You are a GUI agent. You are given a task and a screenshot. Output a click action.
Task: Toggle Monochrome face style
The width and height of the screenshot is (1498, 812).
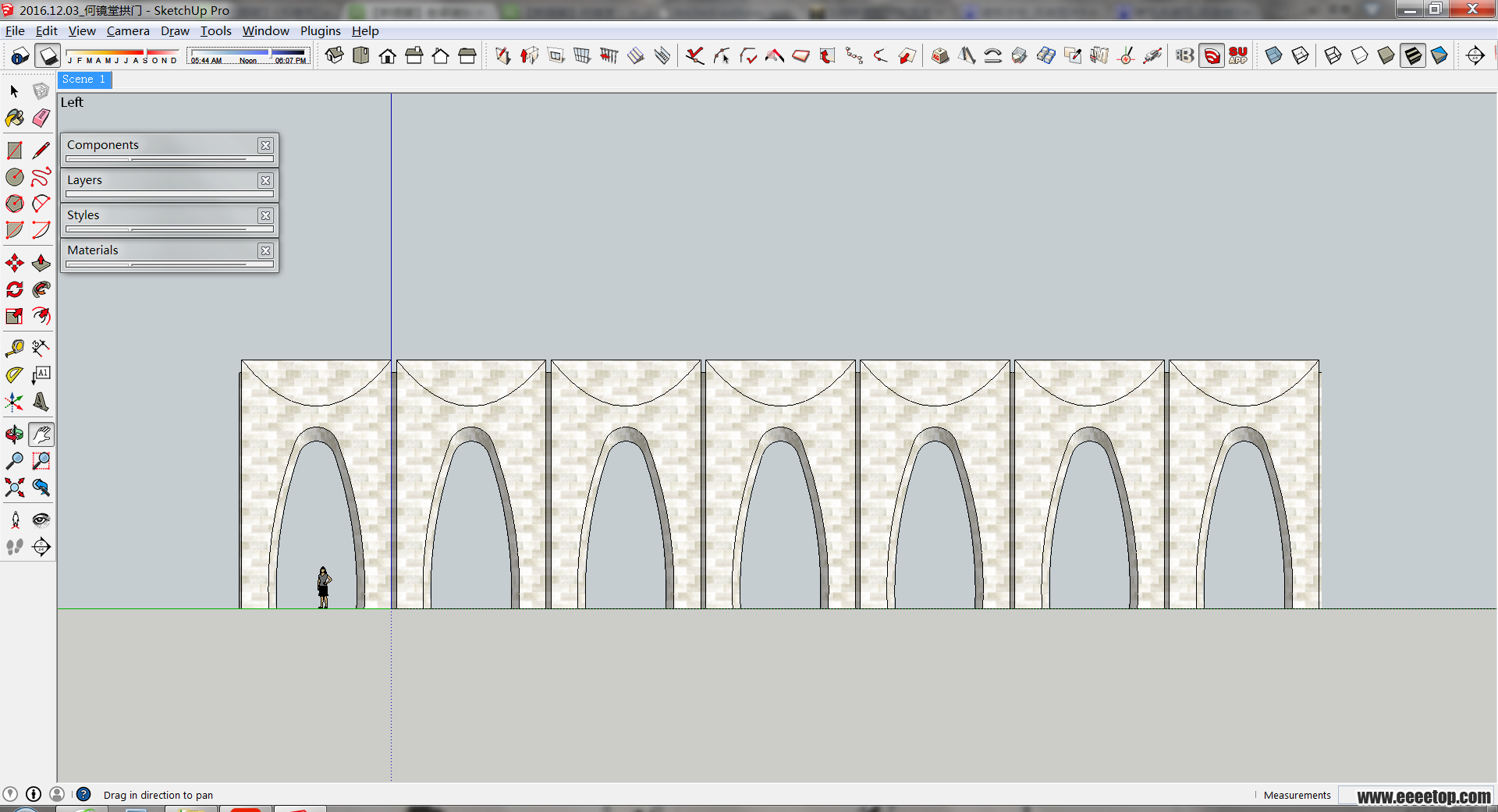click(1439, 55)
